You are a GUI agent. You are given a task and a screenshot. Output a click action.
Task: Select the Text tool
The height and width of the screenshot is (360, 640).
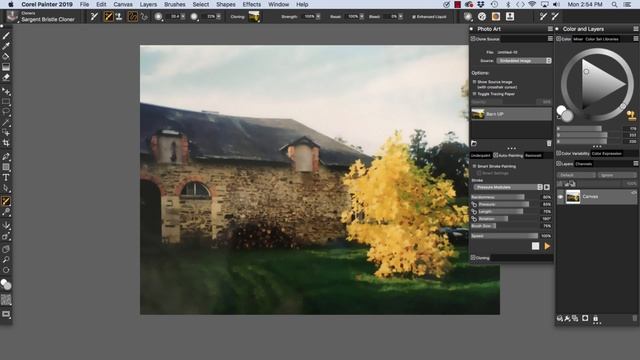point(6,178)
